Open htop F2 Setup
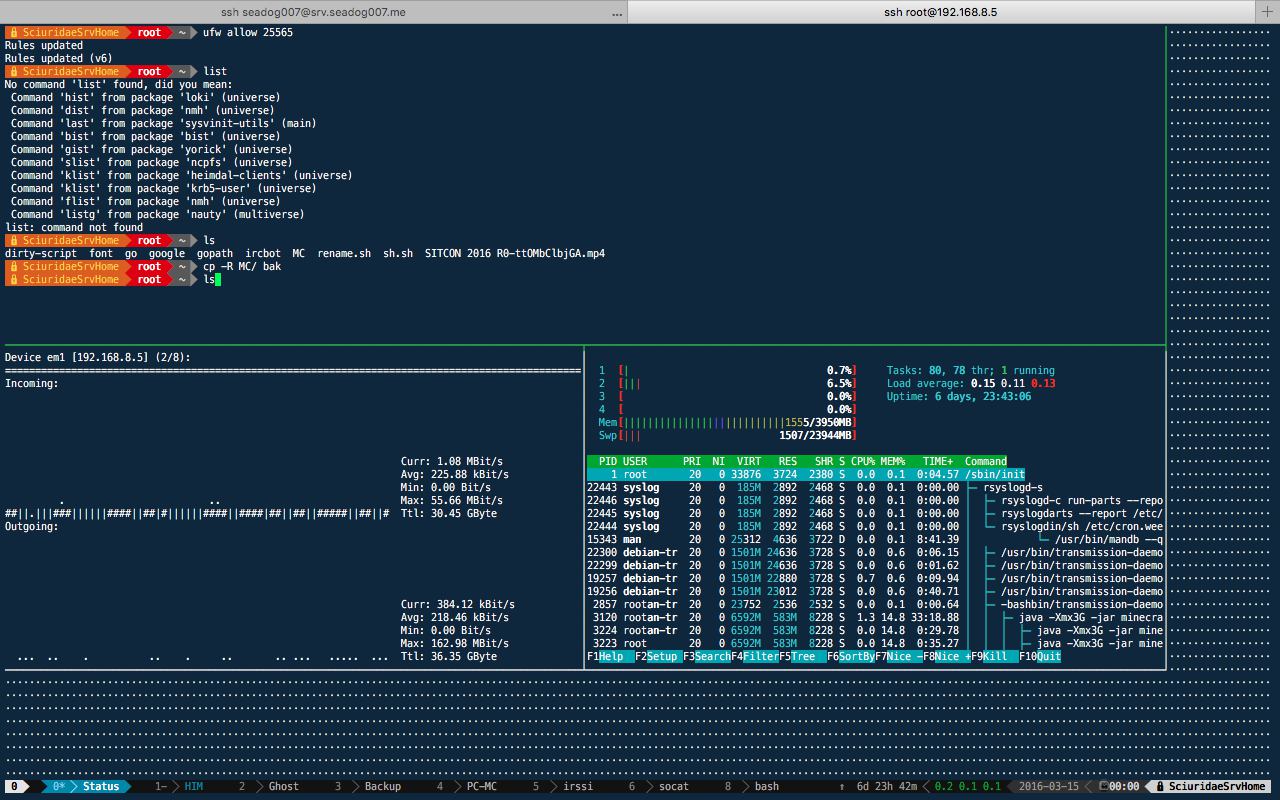 [x=658, y=657]
